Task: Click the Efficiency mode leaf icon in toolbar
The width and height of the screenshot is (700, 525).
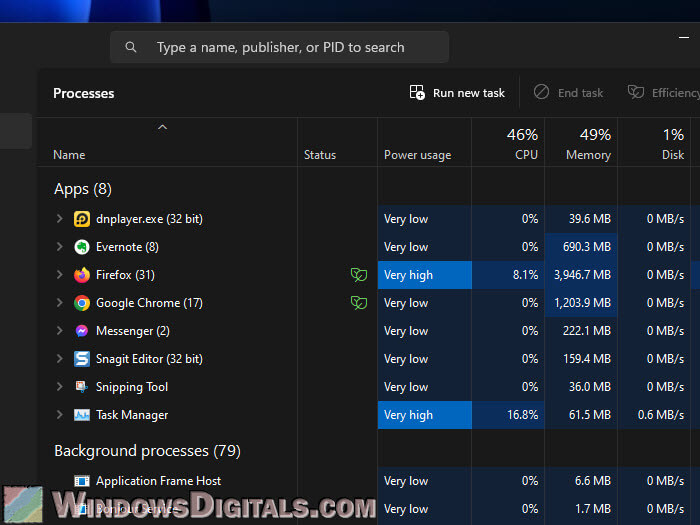Action: point(636,92)
